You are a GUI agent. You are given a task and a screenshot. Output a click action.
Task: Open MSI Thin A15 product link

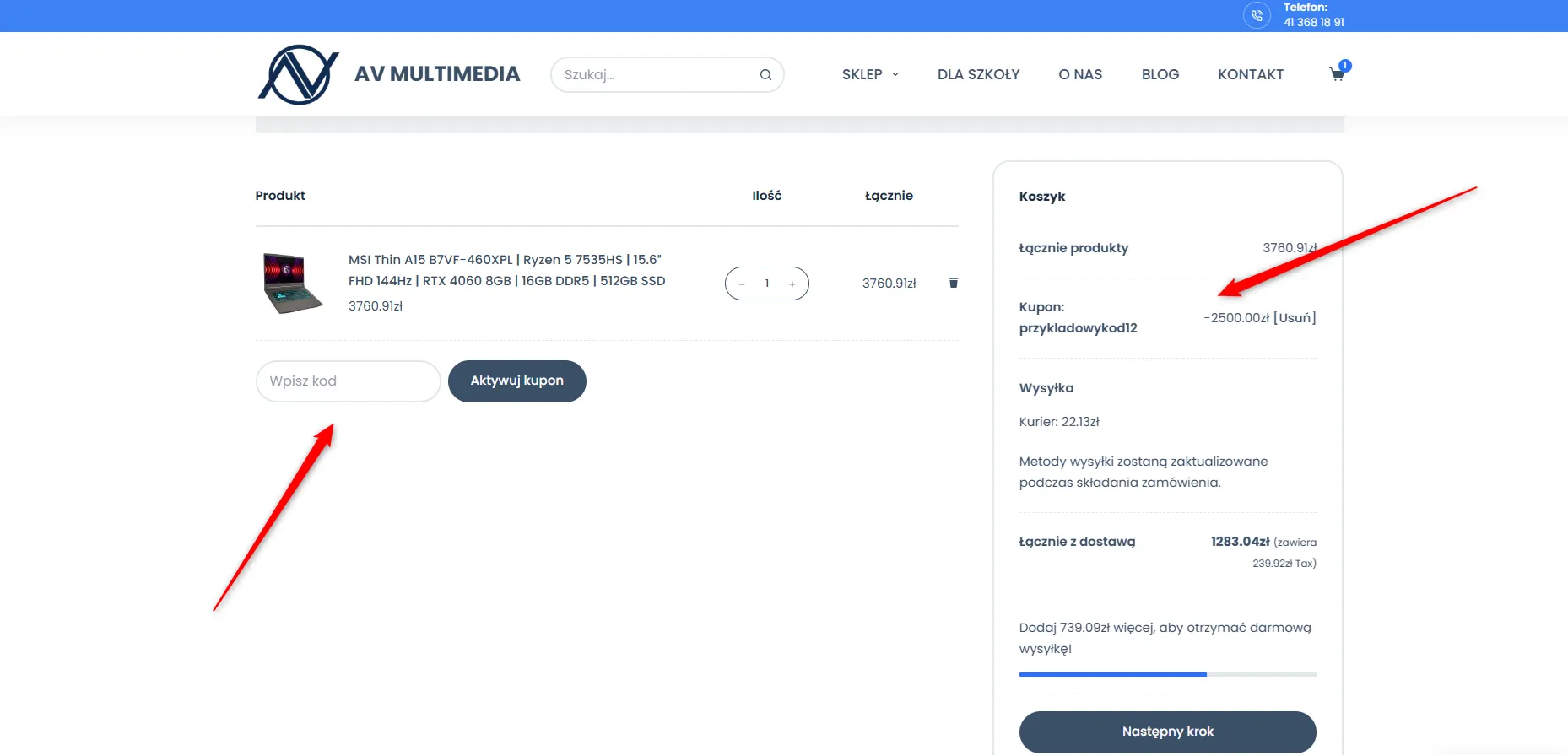click(506, 270)
